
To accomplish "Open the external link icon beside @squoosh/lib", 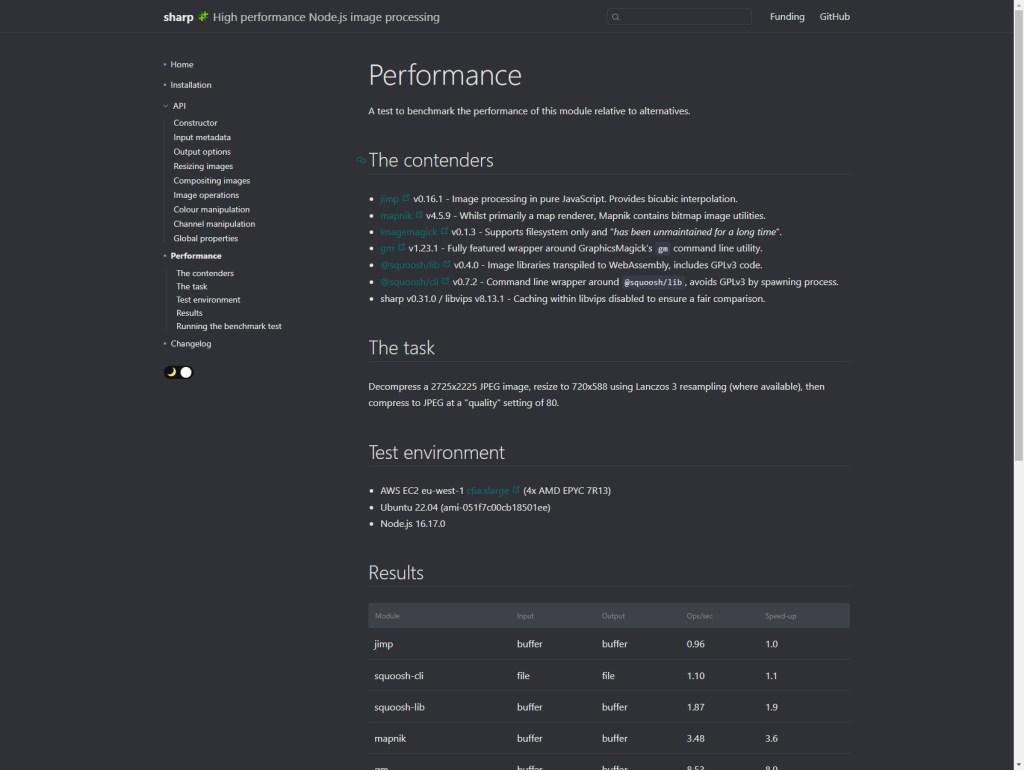I will pos(445,265).
